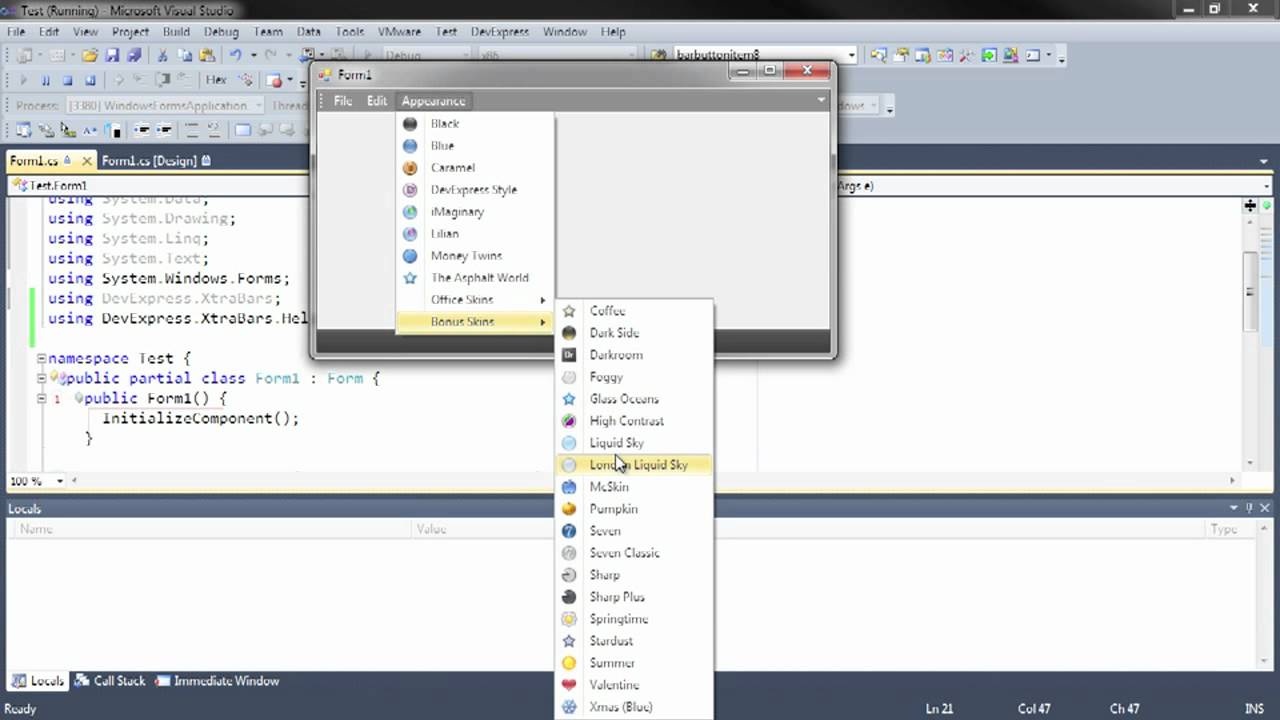
Task: Open the Undo history dropdown arrow
Action: pos(253,55)
